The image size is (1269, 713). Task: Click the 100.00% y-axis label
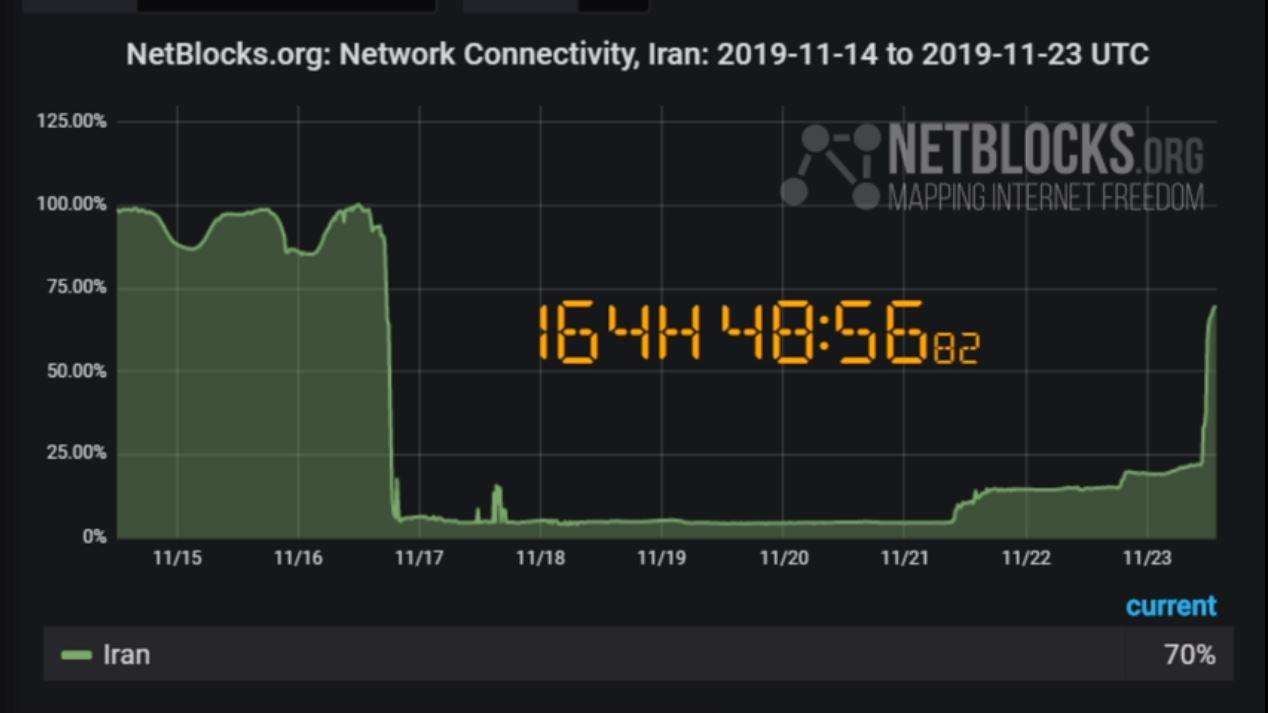point(72,204)
